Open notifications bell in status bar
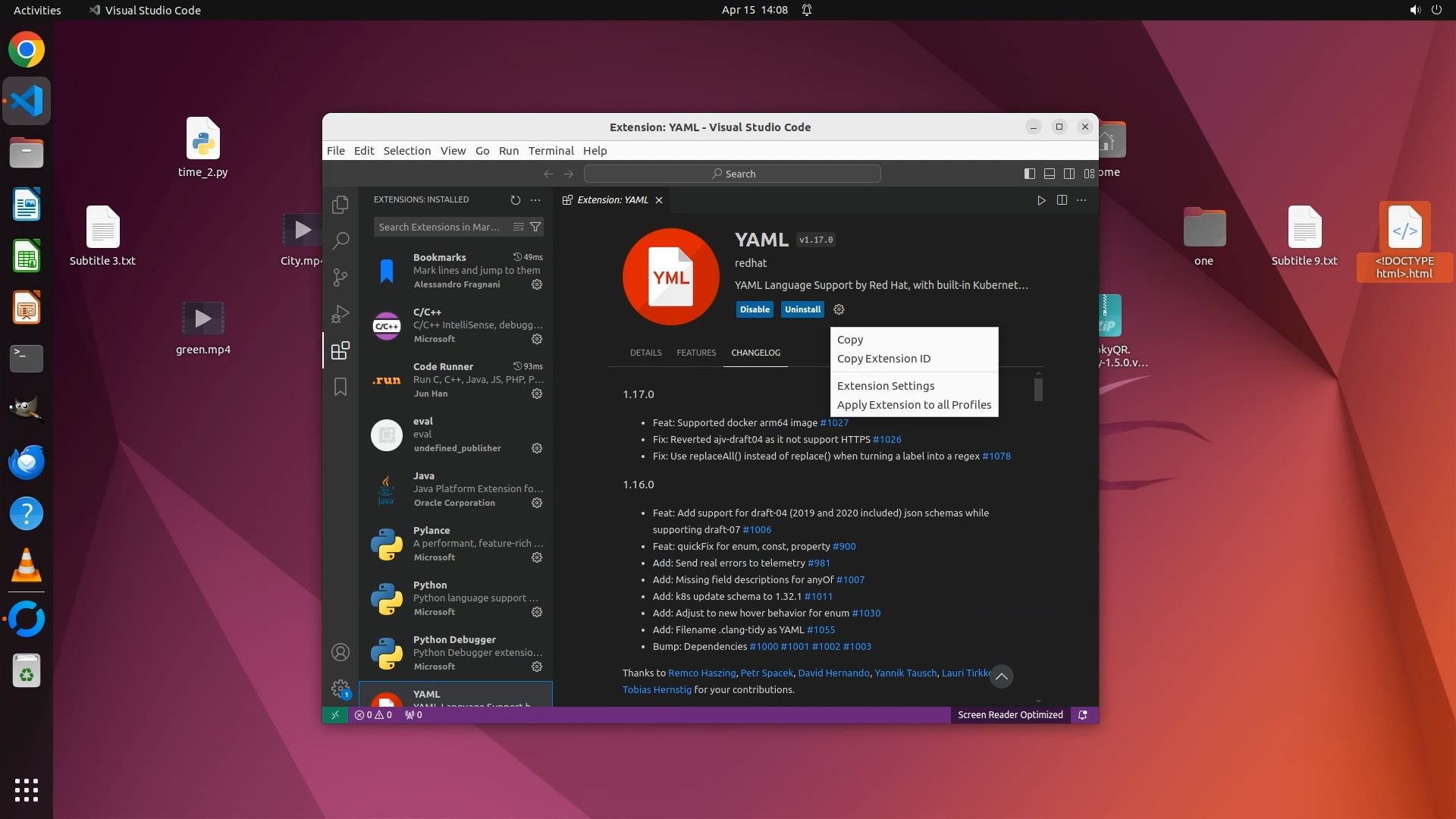Viewport: 1456px width, 819px height. pos(1083,715)
